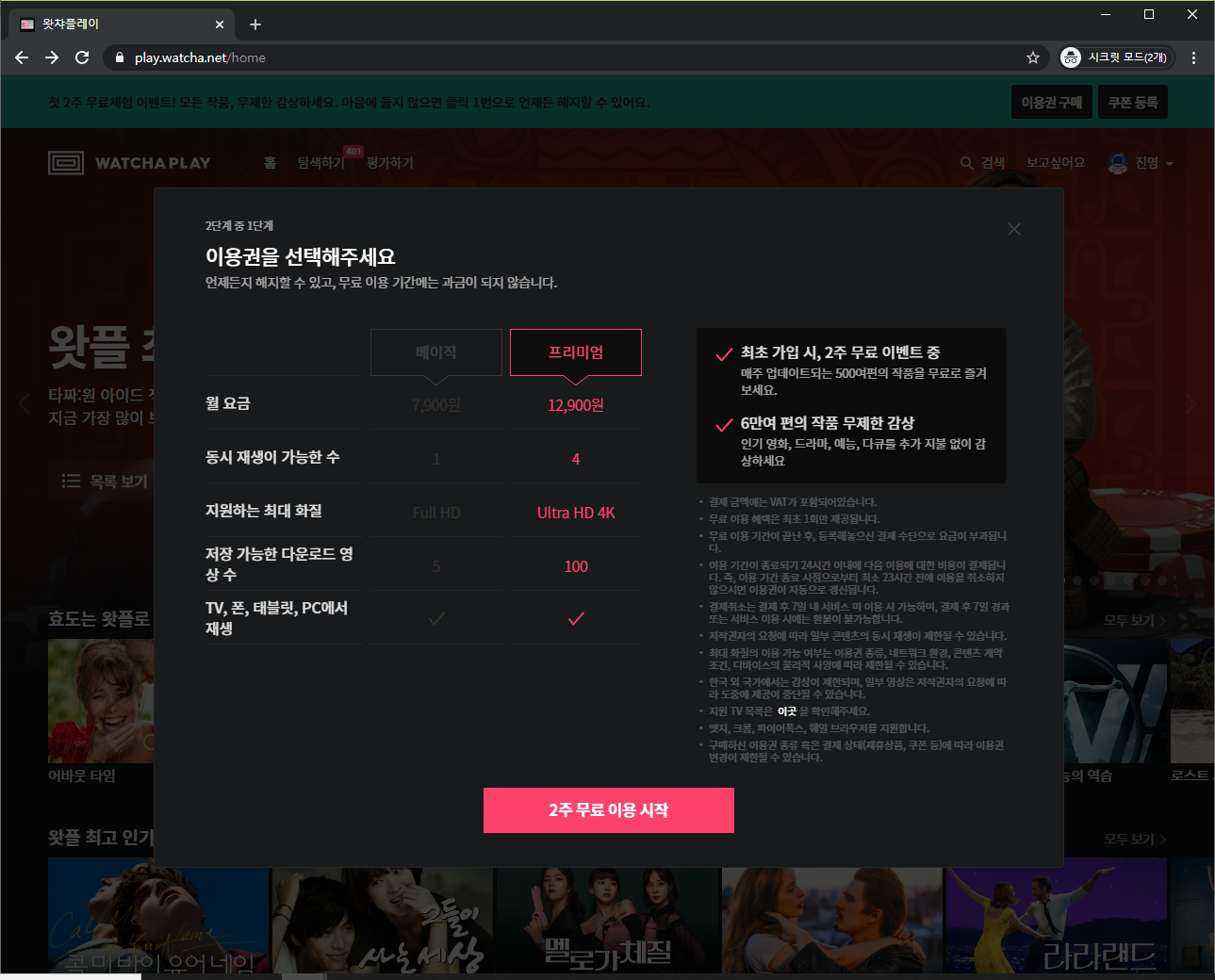Go forward in browser history

coord(52,57)
